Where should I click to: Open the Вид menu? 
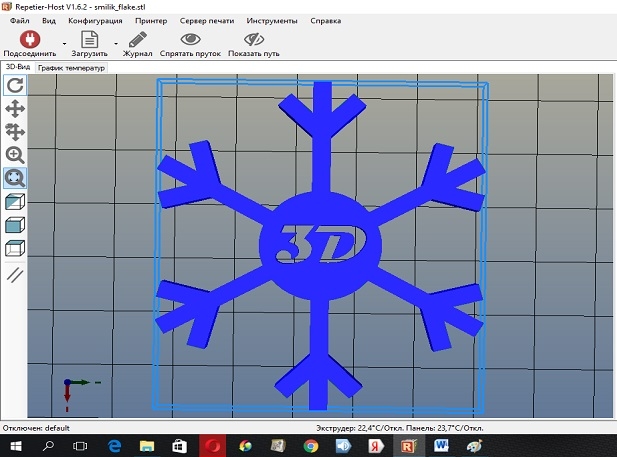point(49,21)
